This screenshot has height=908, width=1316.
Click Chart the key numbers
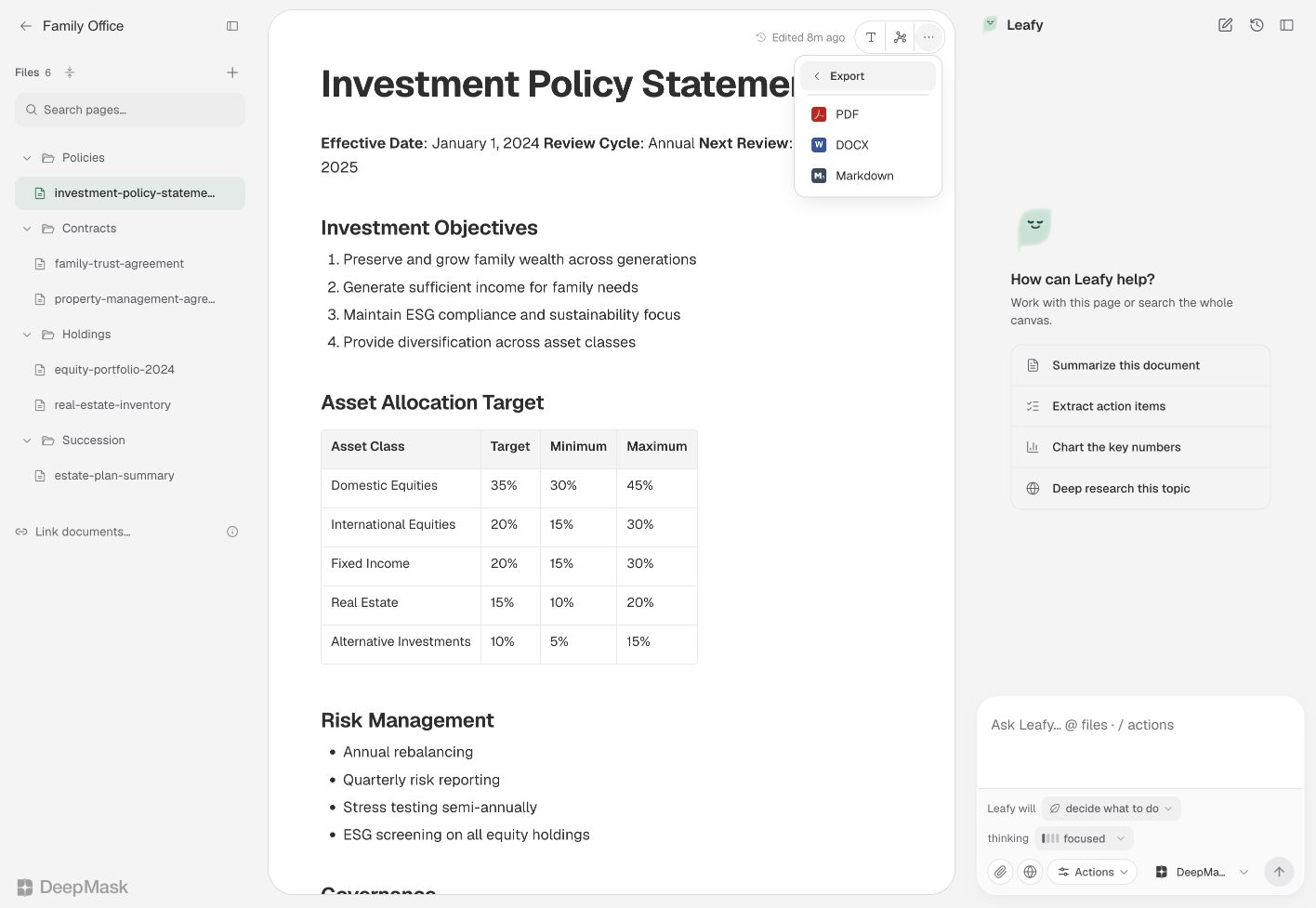[x=1140, y=447]
